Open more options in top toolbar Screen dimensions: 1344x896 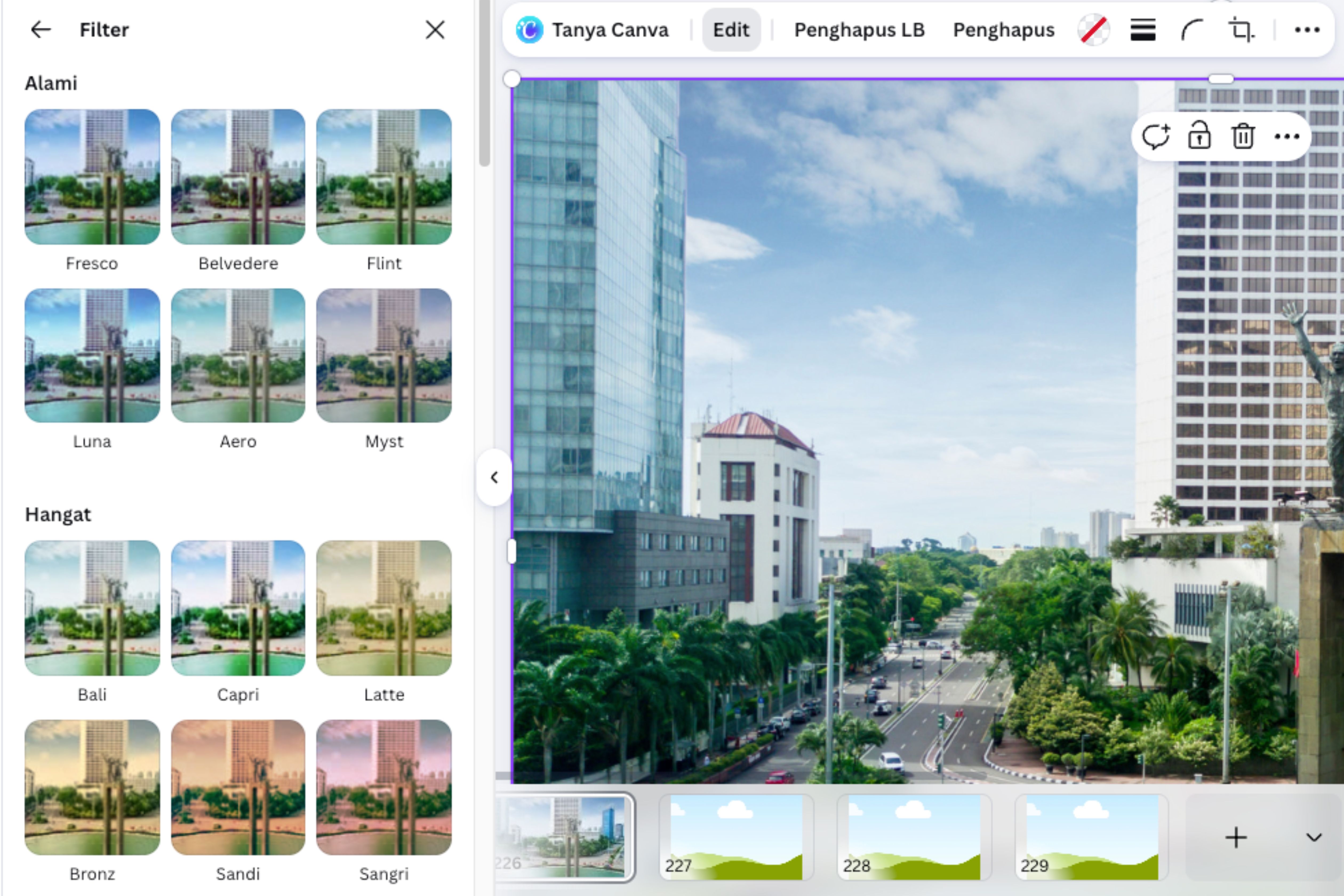1307,30
